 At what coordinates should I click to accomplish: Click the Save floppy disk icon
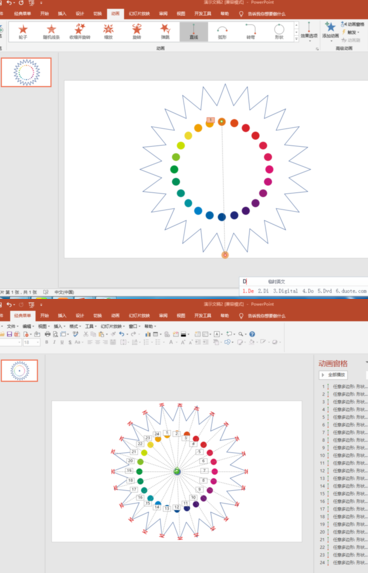tap(10, 334)
